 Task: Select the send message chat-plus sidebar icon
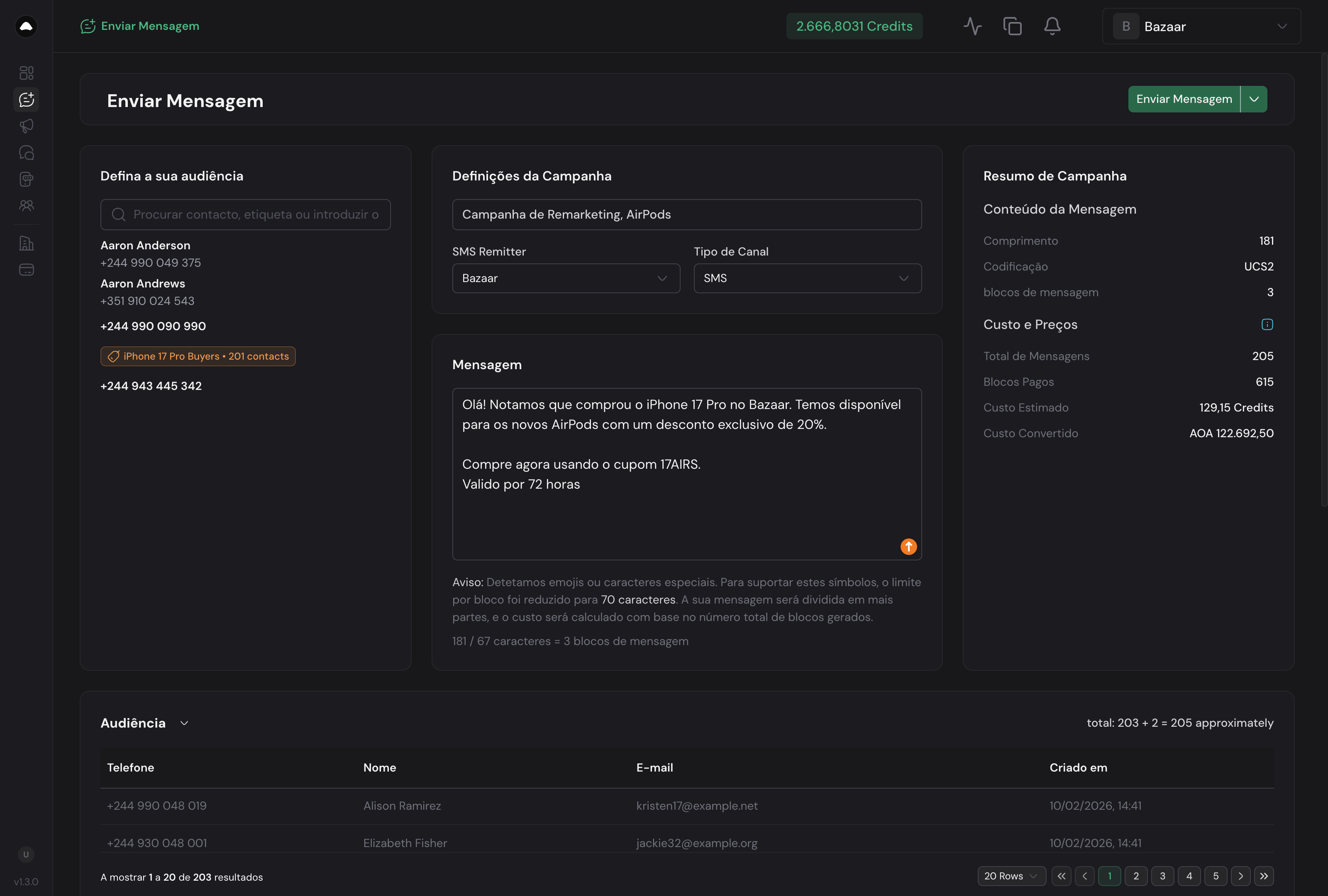tap(26, 100)
